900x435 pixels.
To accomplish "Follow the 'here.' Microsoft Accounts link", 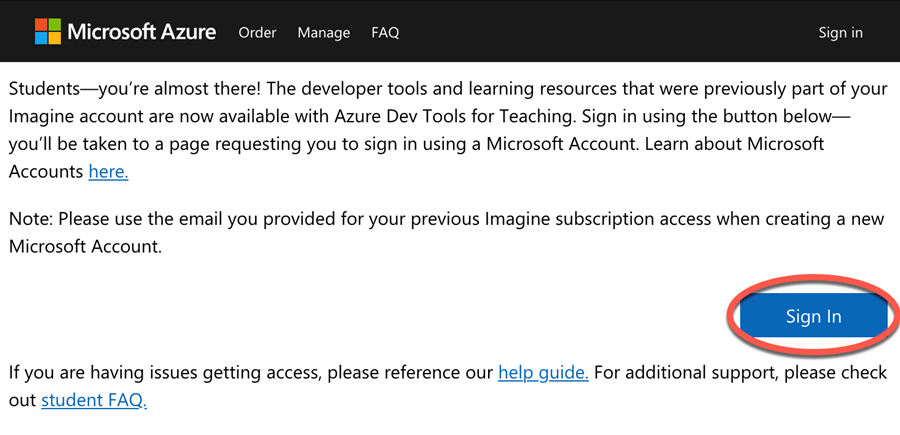I will coord(108,171).
